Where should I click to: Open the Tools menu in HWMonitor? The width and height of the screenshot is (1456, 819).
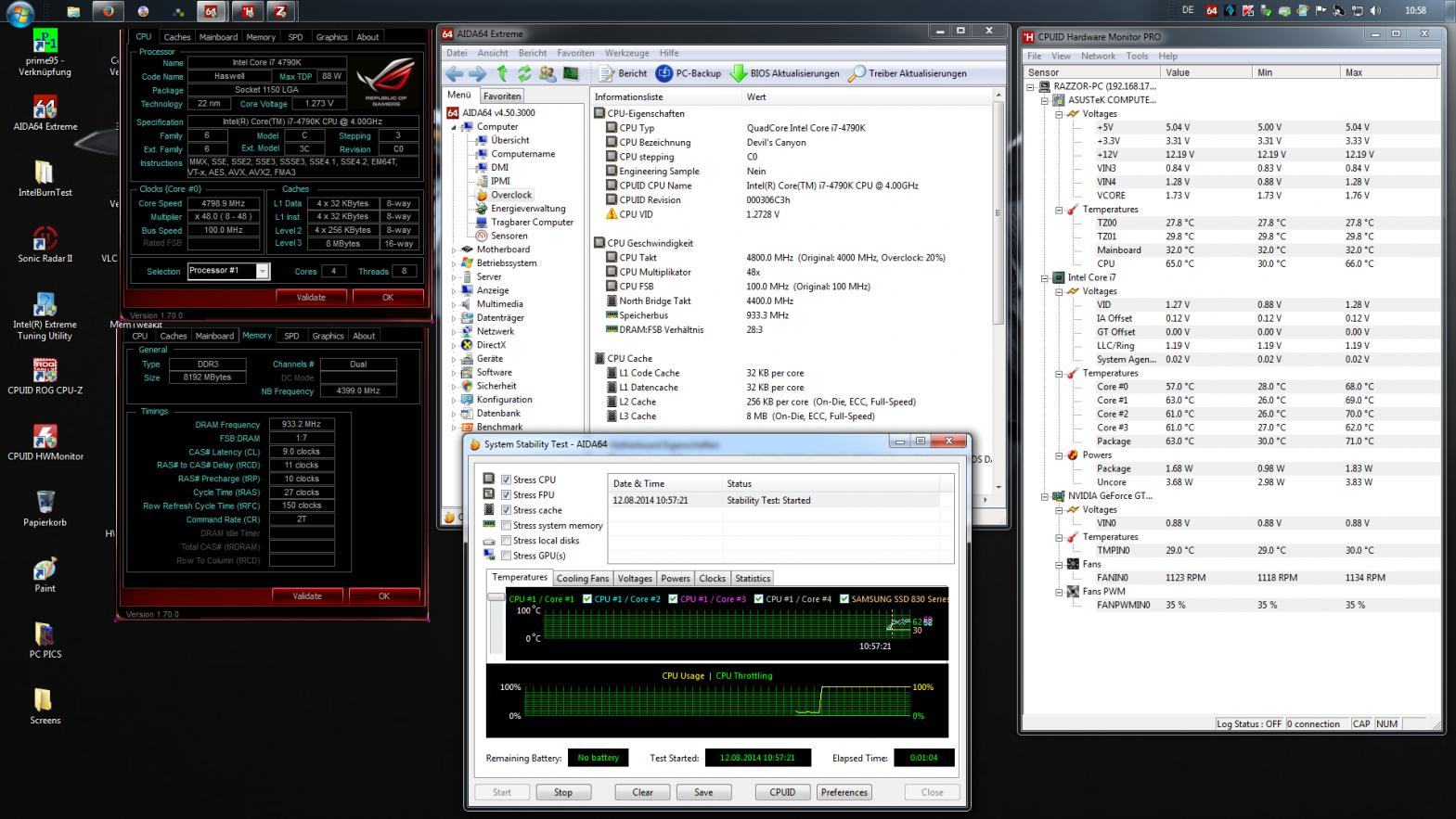(x=1137, y=56)
